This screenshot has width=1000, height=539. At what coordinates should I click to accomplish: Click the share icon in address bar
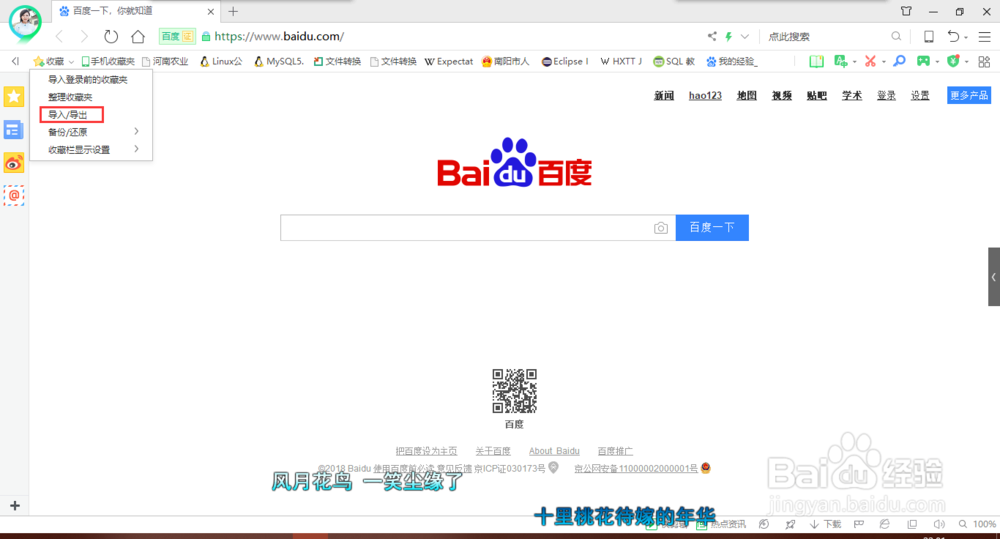tap(712, 36)
